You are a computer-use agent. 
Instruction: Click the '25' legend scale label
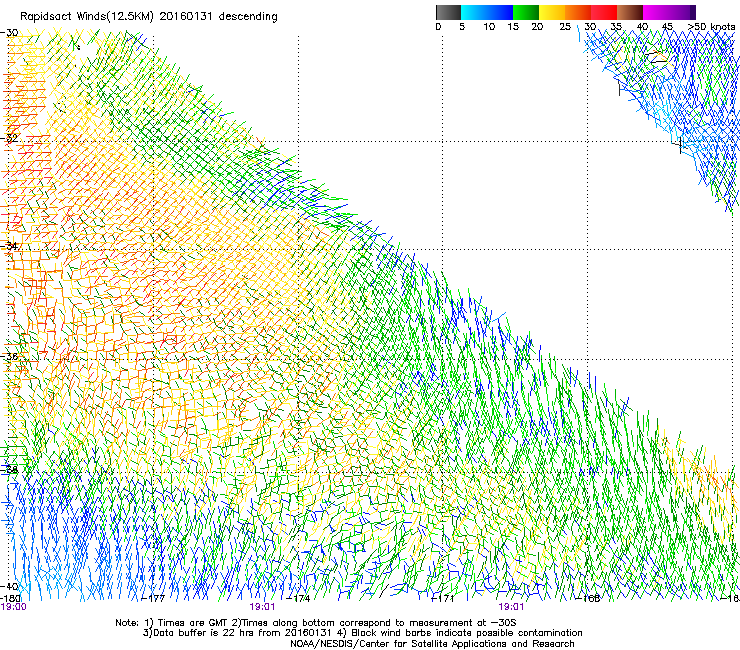pos(565,27)
